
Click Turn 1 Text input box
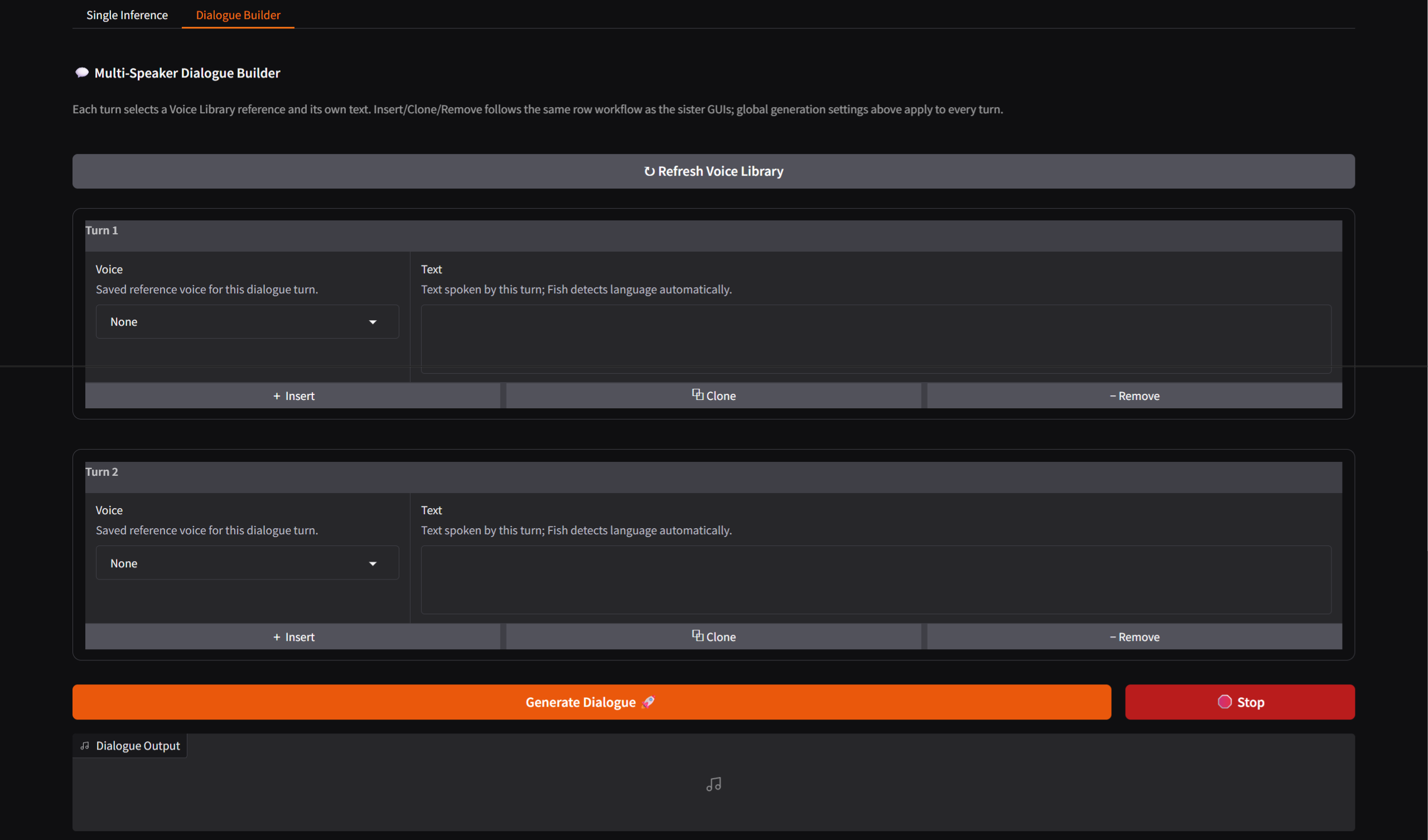click(x=876, y=339)
